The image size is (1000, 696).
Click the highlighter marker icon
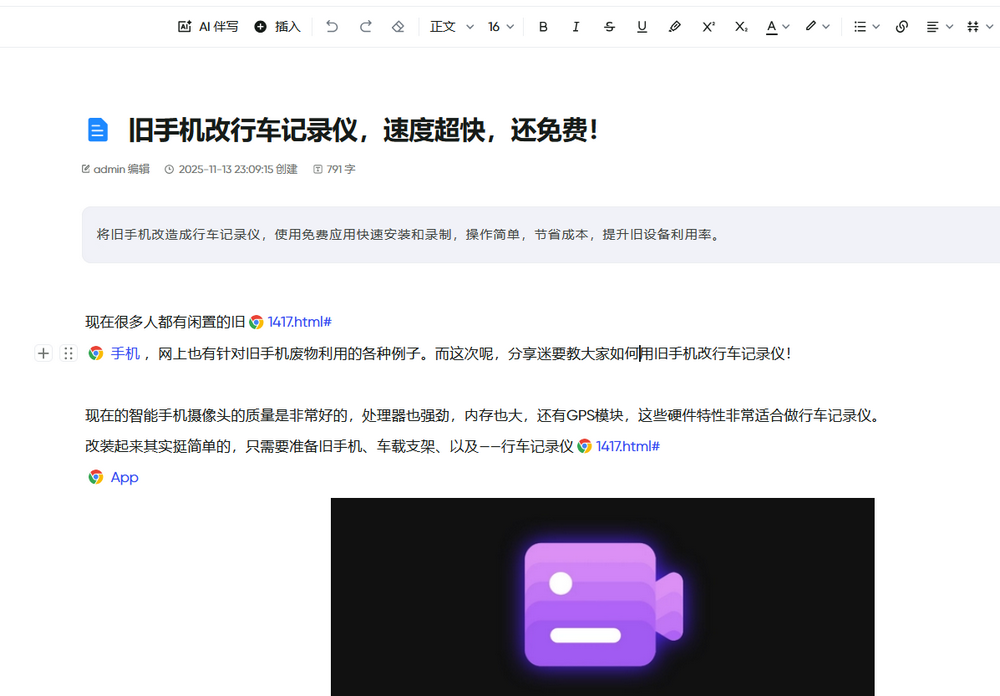pos(675,27)
